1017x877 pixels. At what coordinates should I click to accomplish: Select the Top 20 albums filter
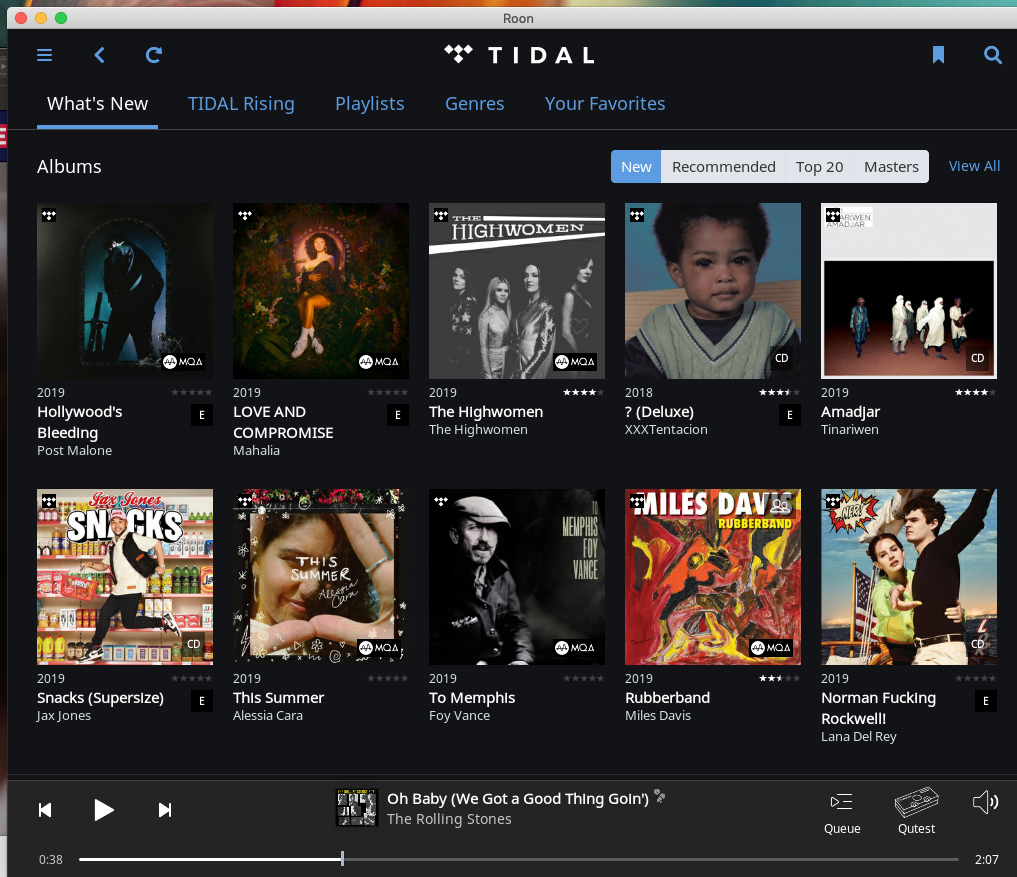(820, 167)
